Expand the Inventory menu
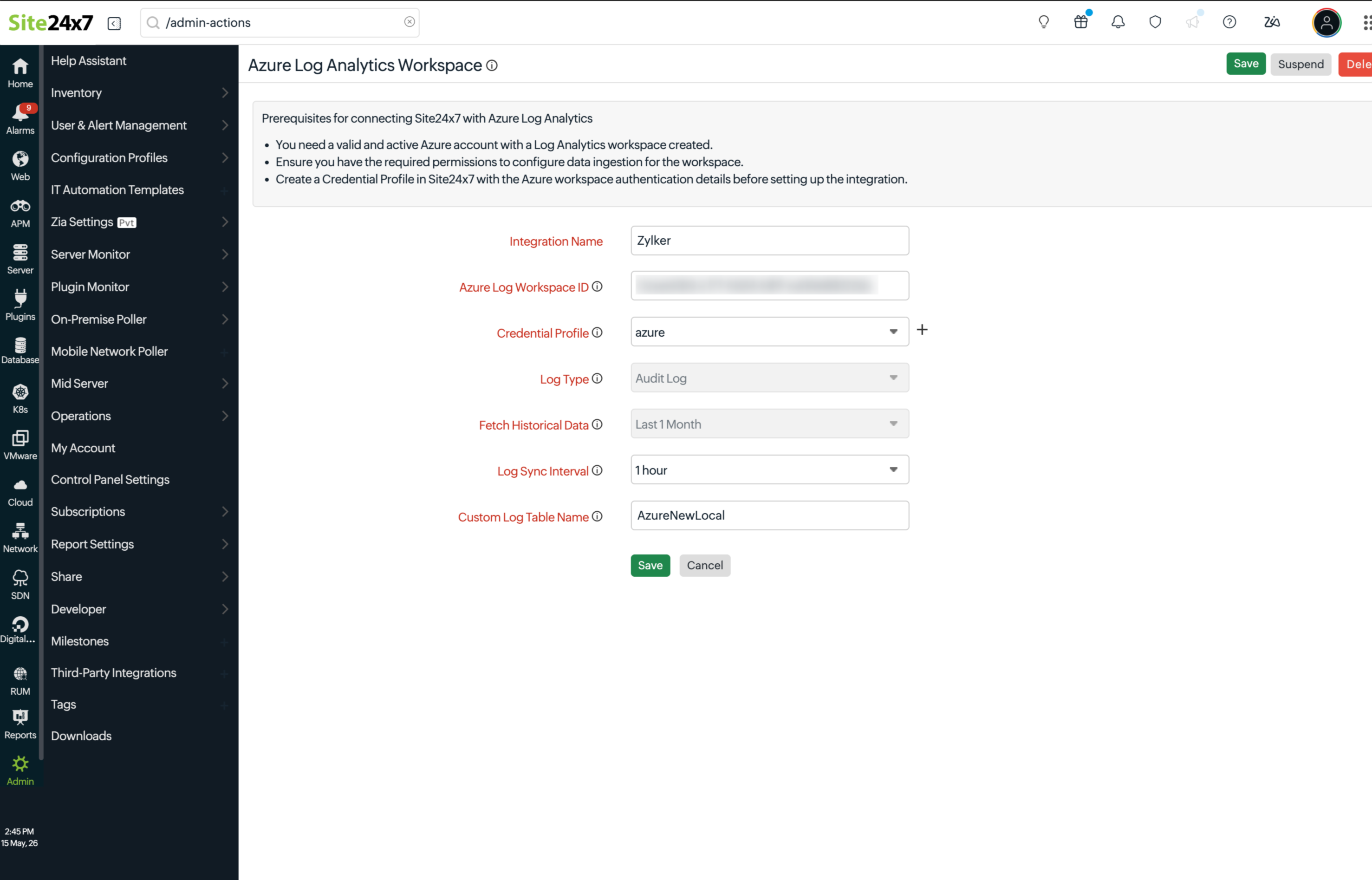 pyautogui.click(x=140, y=92)
